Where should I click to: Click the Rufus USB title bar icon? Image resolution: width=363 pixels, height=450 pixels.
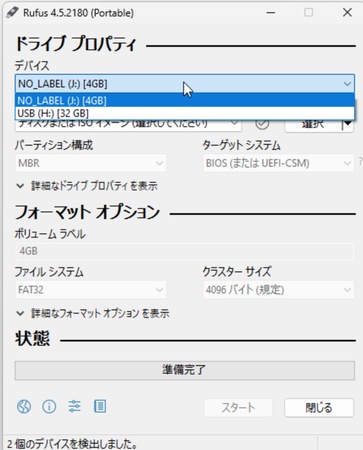coord(13,13)
